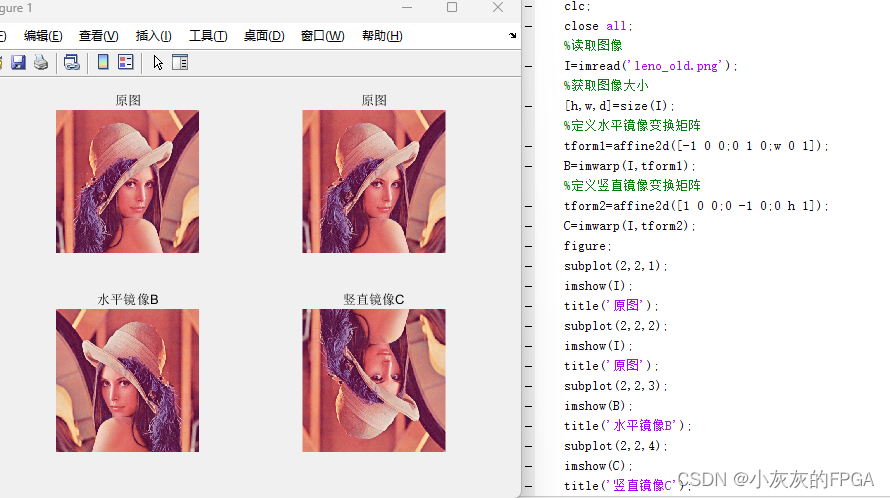Click the line title('水平镜像B');
890x498 pixels.
(x=628, y=426)
